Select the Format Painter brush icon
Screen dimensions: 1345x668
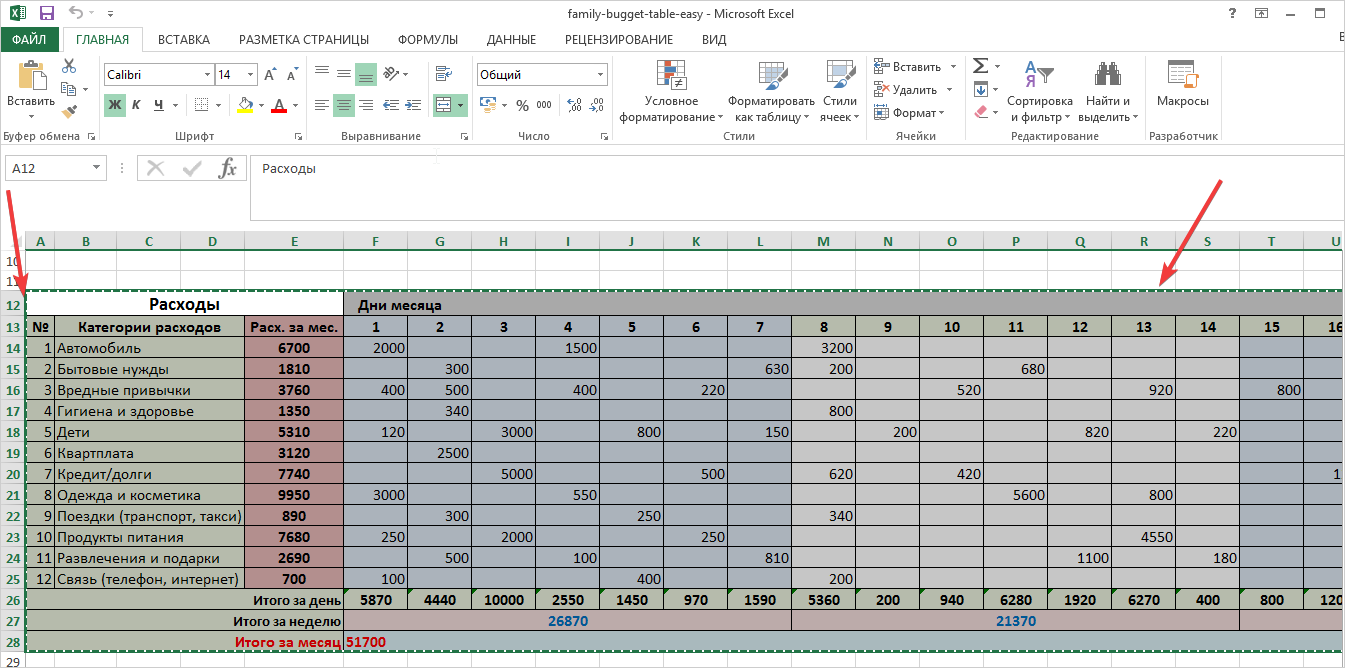69,112
